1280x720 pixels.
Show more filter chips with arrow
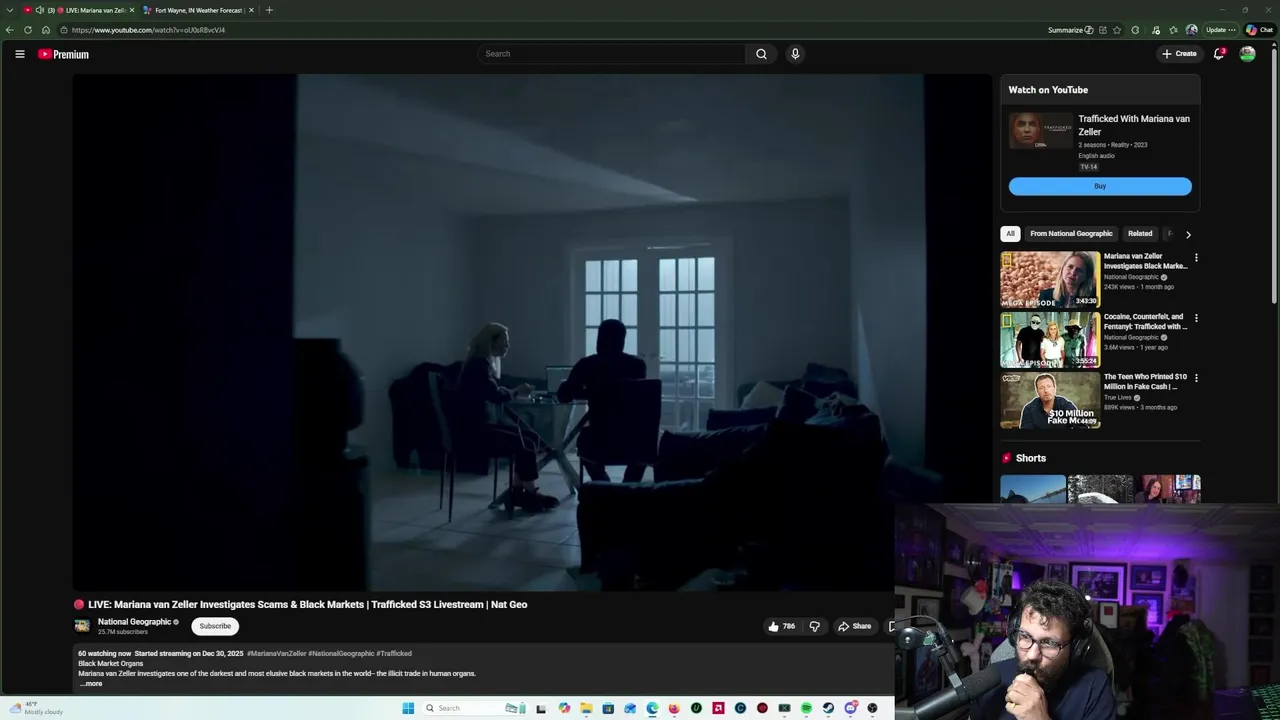[1188, 234]
